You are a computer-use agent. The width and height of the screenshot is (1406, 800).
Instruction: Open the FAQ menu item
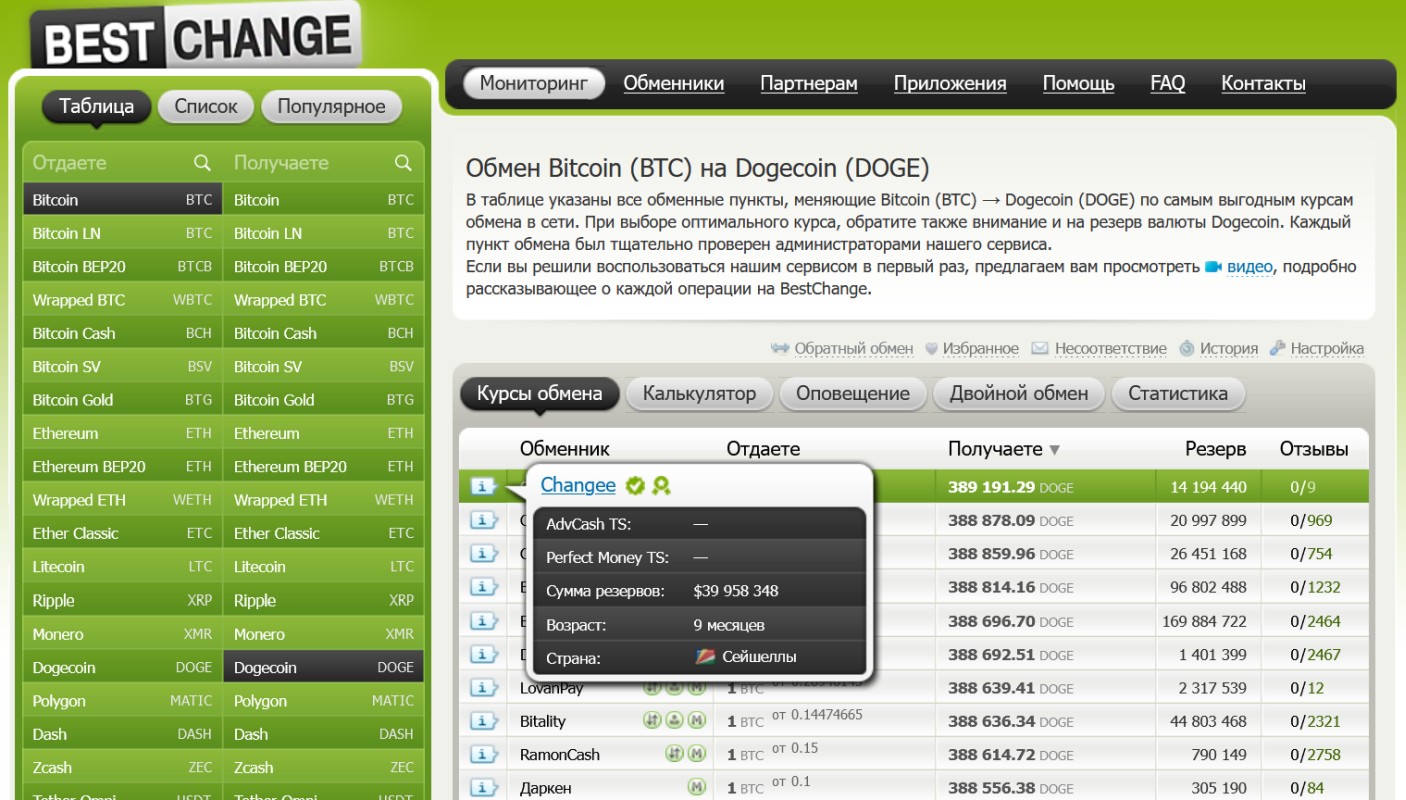[1168, 84]
